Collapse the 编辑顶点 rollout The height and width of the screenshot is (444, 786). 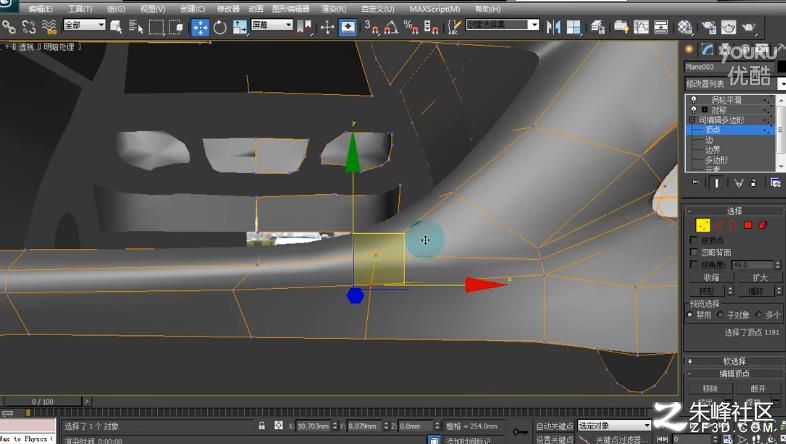734,373
